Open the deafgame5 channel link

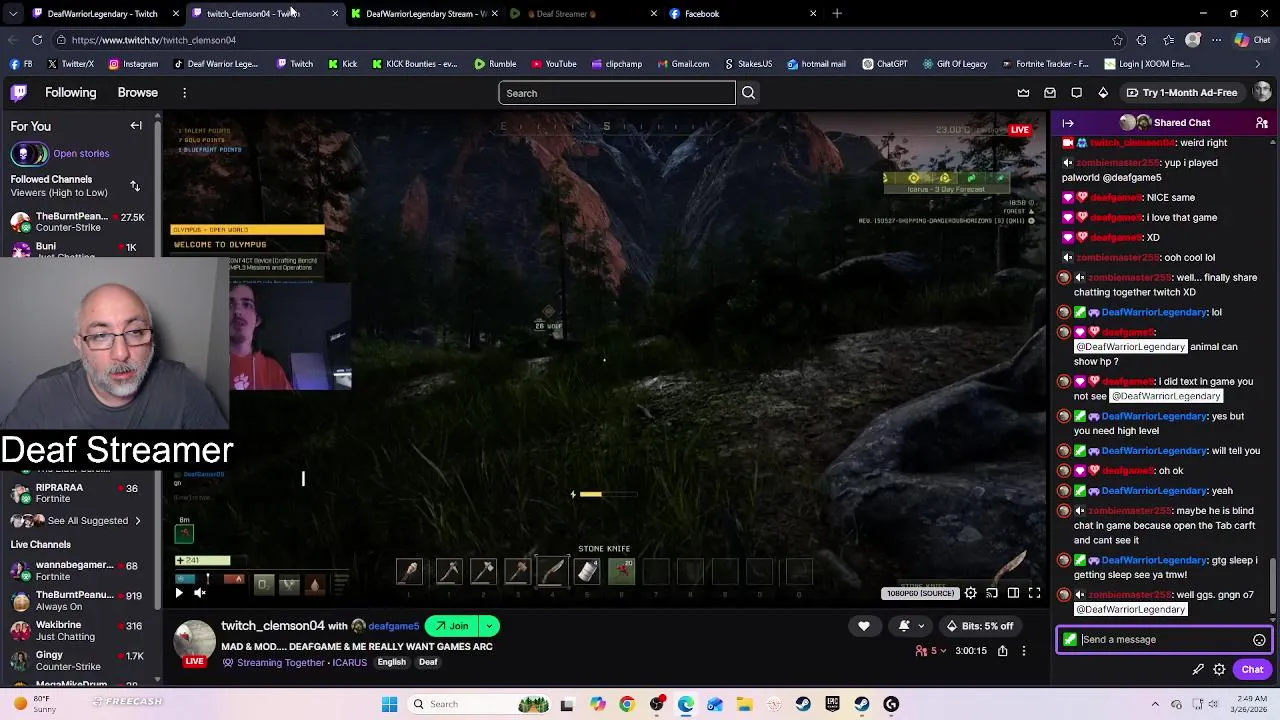click(393, 627)
